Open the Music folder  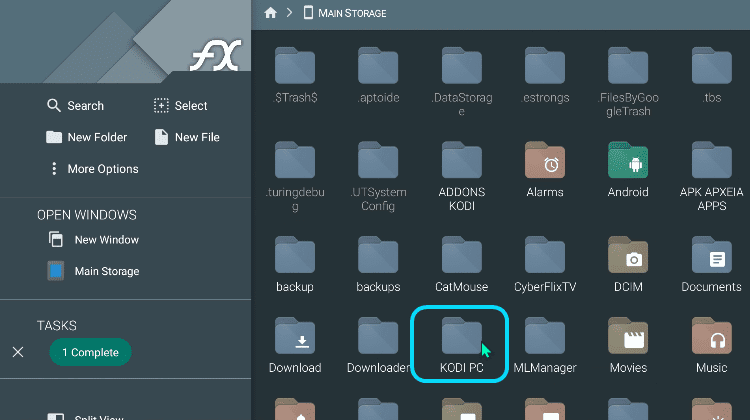point(712,345)
